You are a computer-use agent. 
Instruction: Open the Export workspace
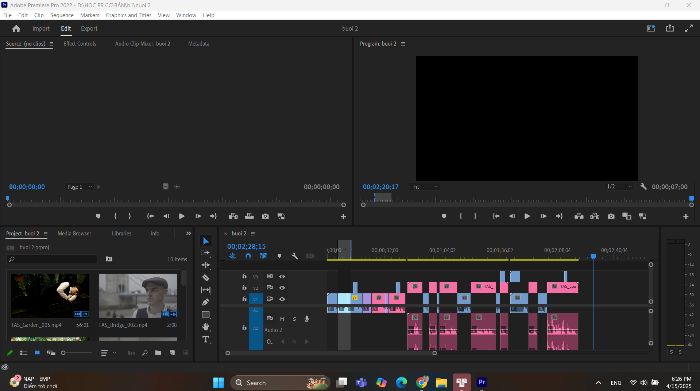pyautogui.click(x=89, y=29)
